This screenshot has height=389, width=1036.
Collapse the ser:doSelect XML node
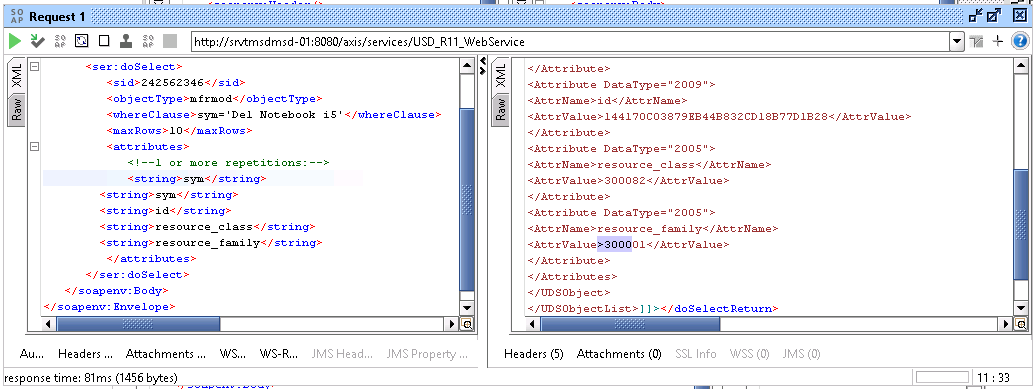[34, 67]
